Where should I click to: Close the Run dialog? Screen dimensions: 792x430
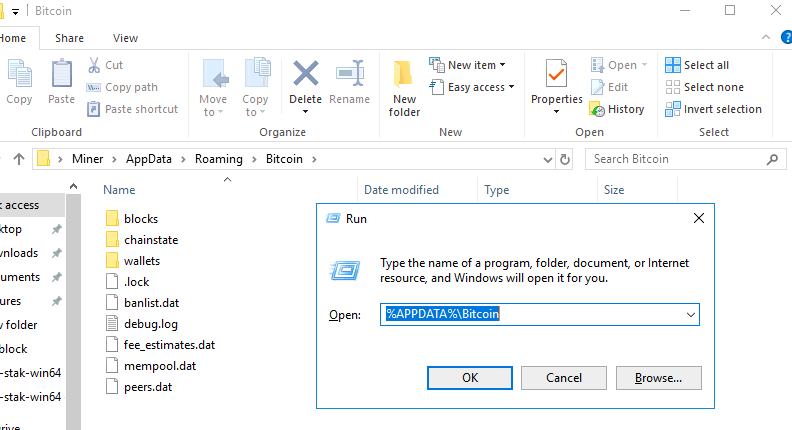pos(699,218)
